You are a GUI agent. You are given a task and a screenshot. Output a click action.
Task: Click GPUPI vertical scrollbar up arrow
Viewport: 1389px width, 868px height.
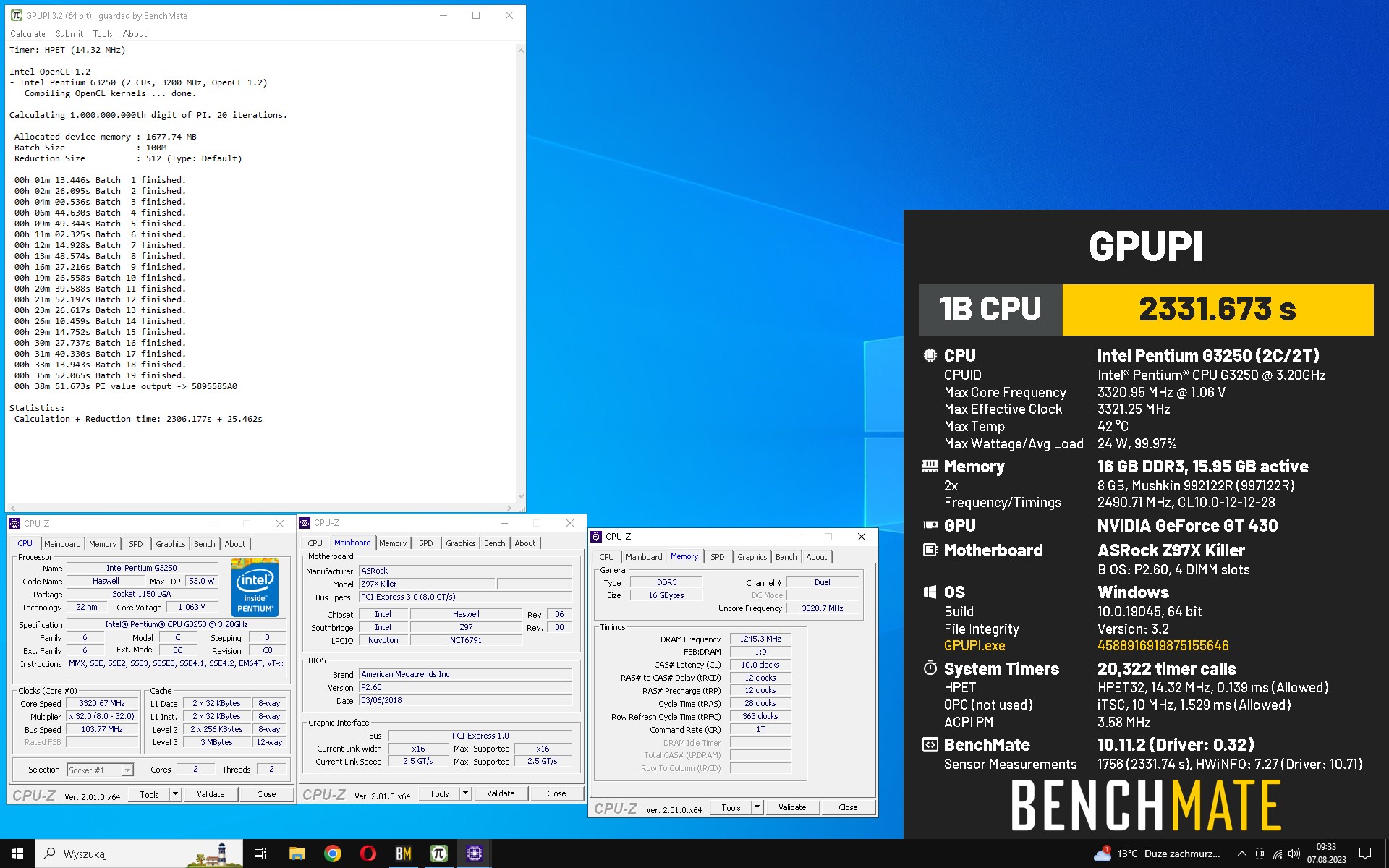(520, 51)
